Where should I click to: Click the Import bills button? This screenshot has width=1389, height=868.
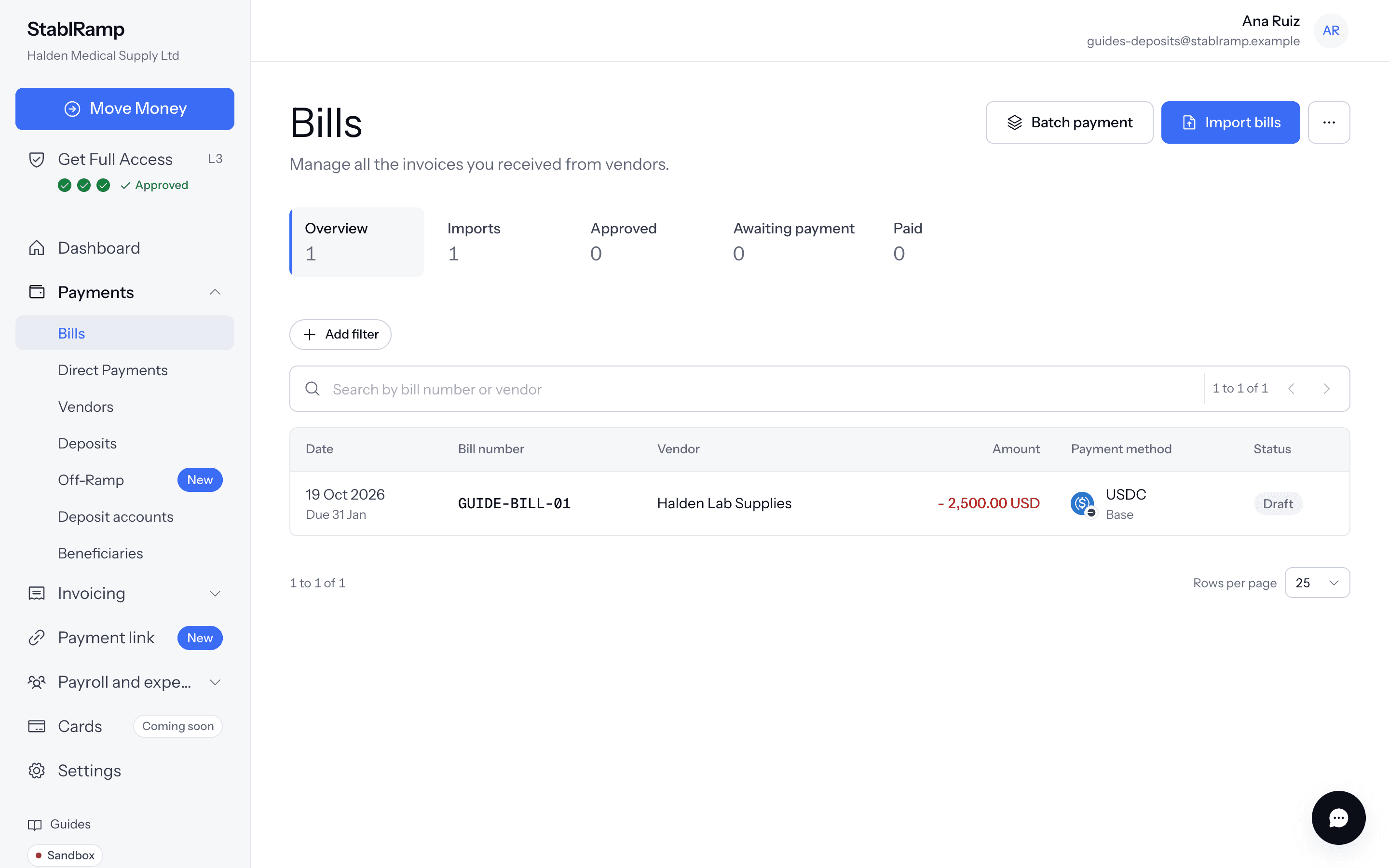[1231, 122]
